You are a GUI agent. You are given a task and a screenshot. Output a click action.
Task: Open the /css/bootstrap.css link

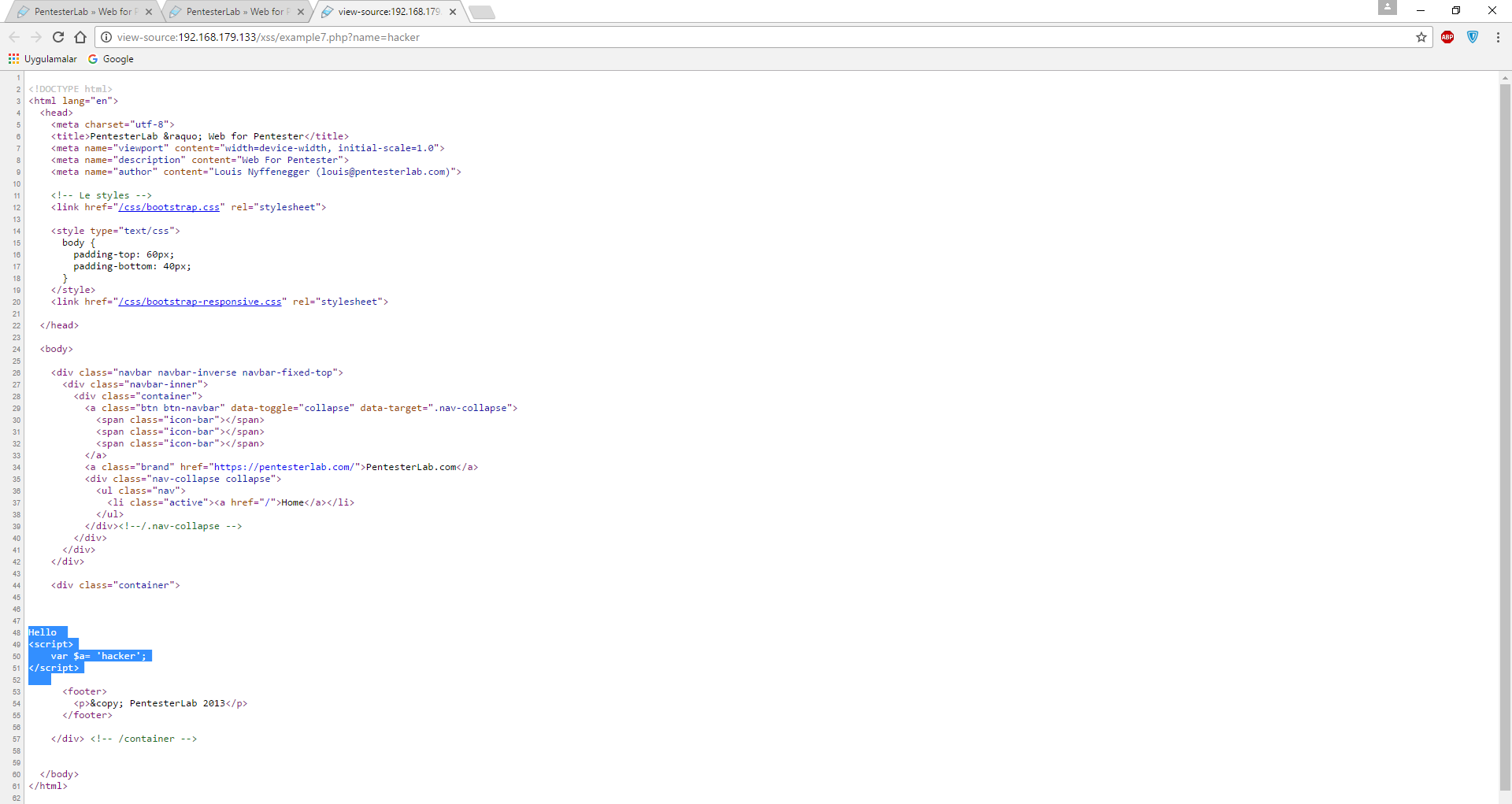(x=169, y=207)
